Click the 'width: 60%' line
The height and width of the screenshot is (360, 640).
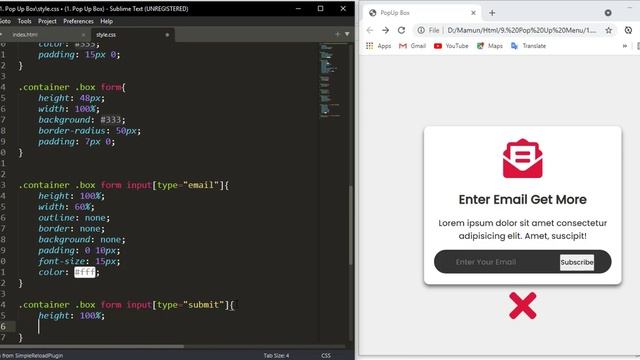[67, 207]
